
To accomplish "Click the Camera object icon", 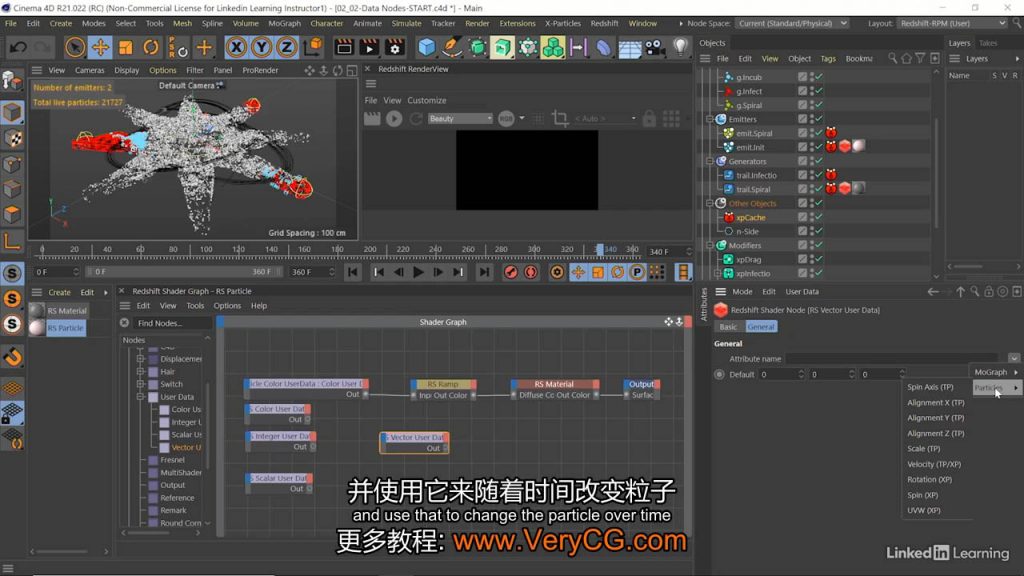I will tap(654, 47).
